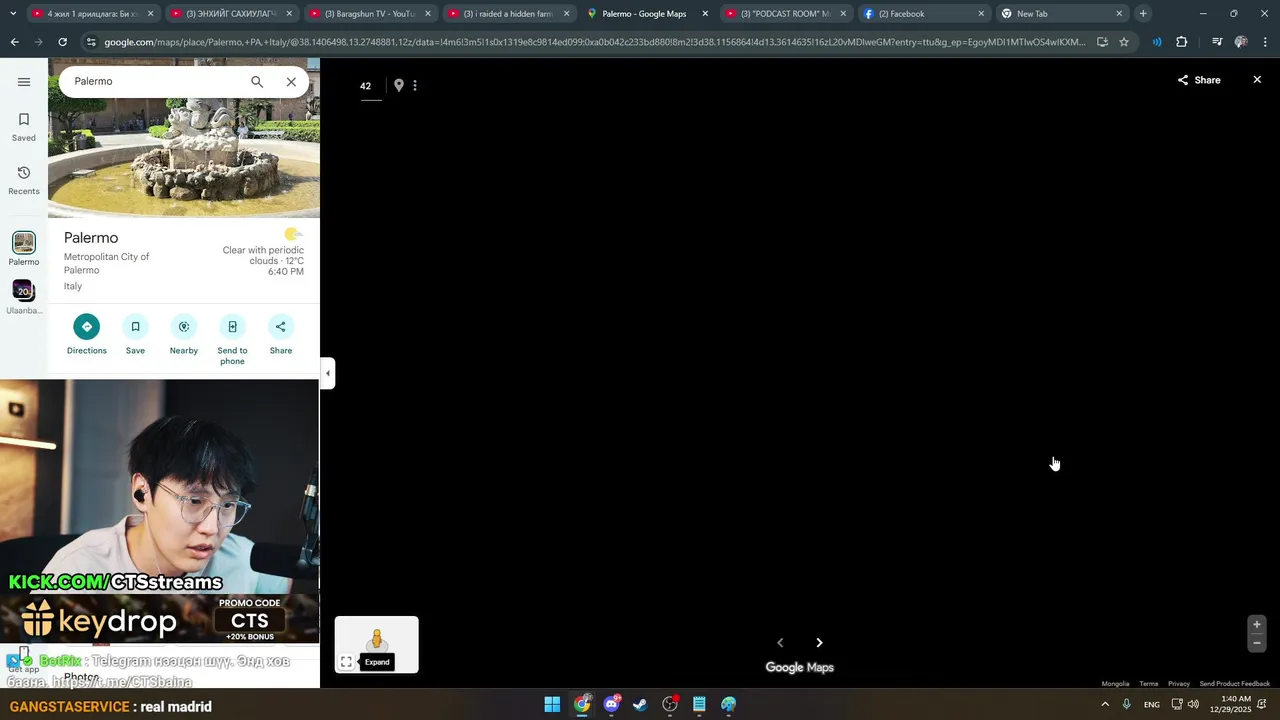The height and width of the screenshot is (720, 1280).
Task: Close the Facebook tab
Action: pyautogui.click(x=981, y=14)
